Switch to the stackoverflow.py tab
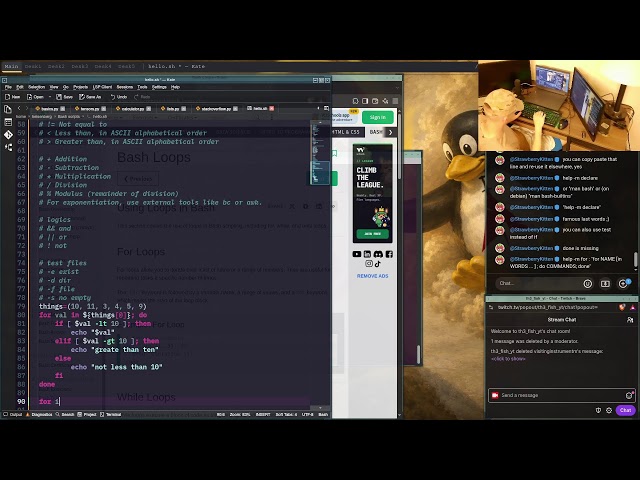Screen dimensions: 640x480 click(x=216, y=109)
